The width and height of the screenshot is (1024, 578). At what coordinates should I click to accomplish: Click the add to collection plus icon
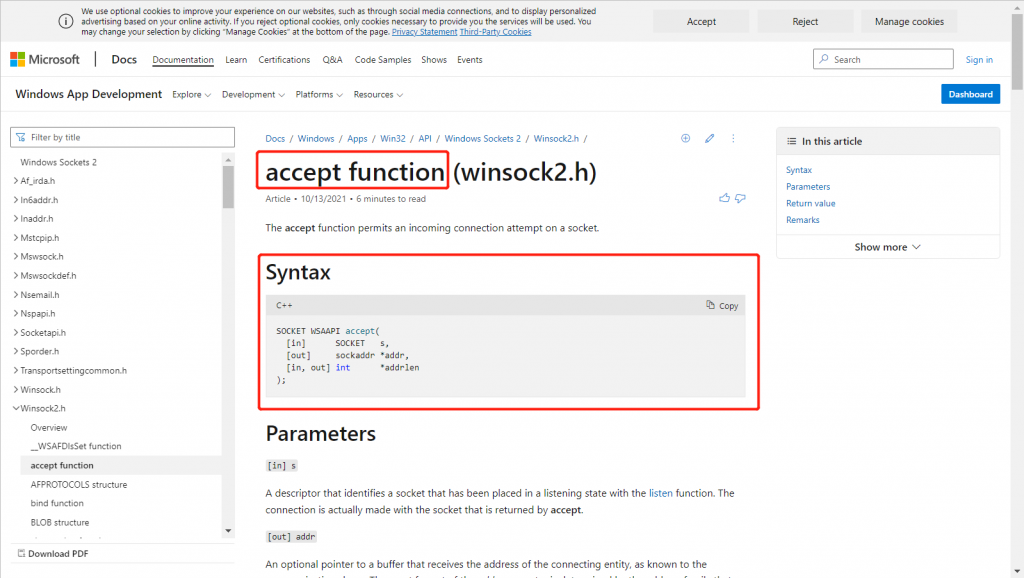pyautogui.click(x=685, y=138)
